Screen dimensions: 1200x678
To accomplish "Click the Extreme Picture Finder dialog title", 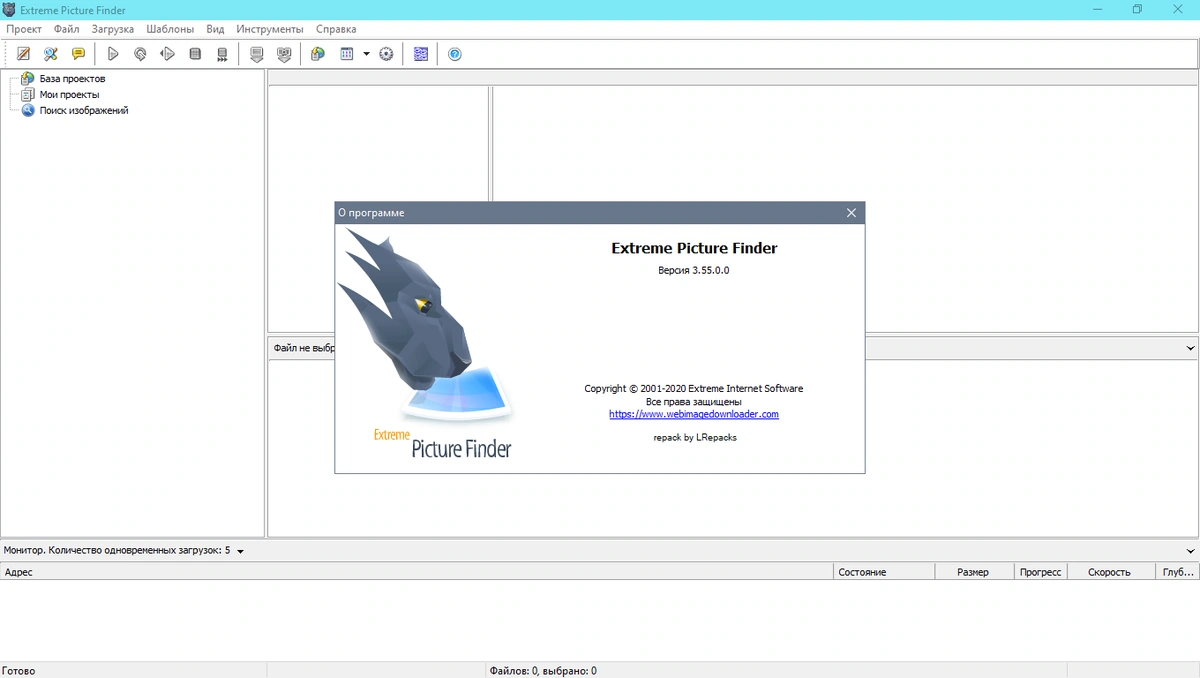I will pos(694,248).
